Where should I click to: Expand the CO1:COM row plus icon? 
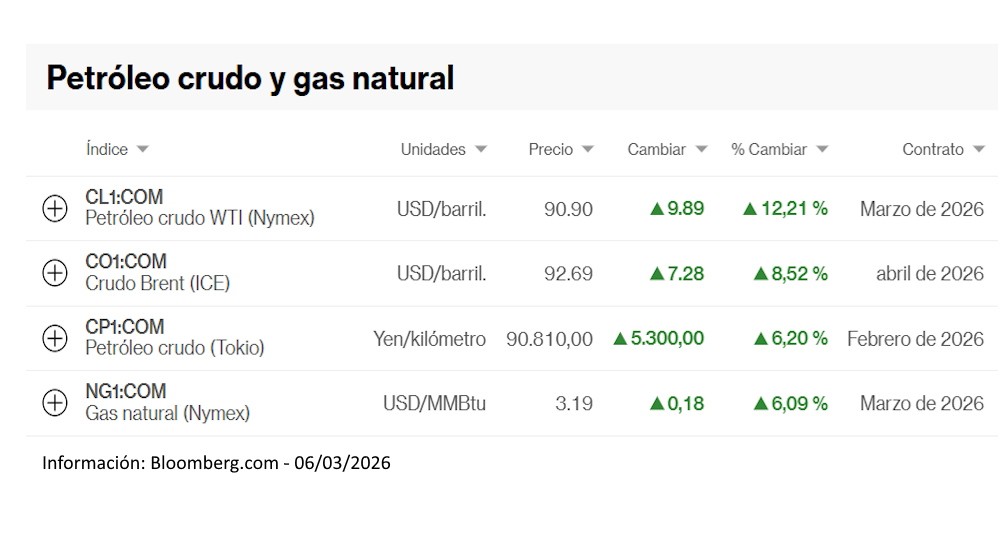point(55,273)
